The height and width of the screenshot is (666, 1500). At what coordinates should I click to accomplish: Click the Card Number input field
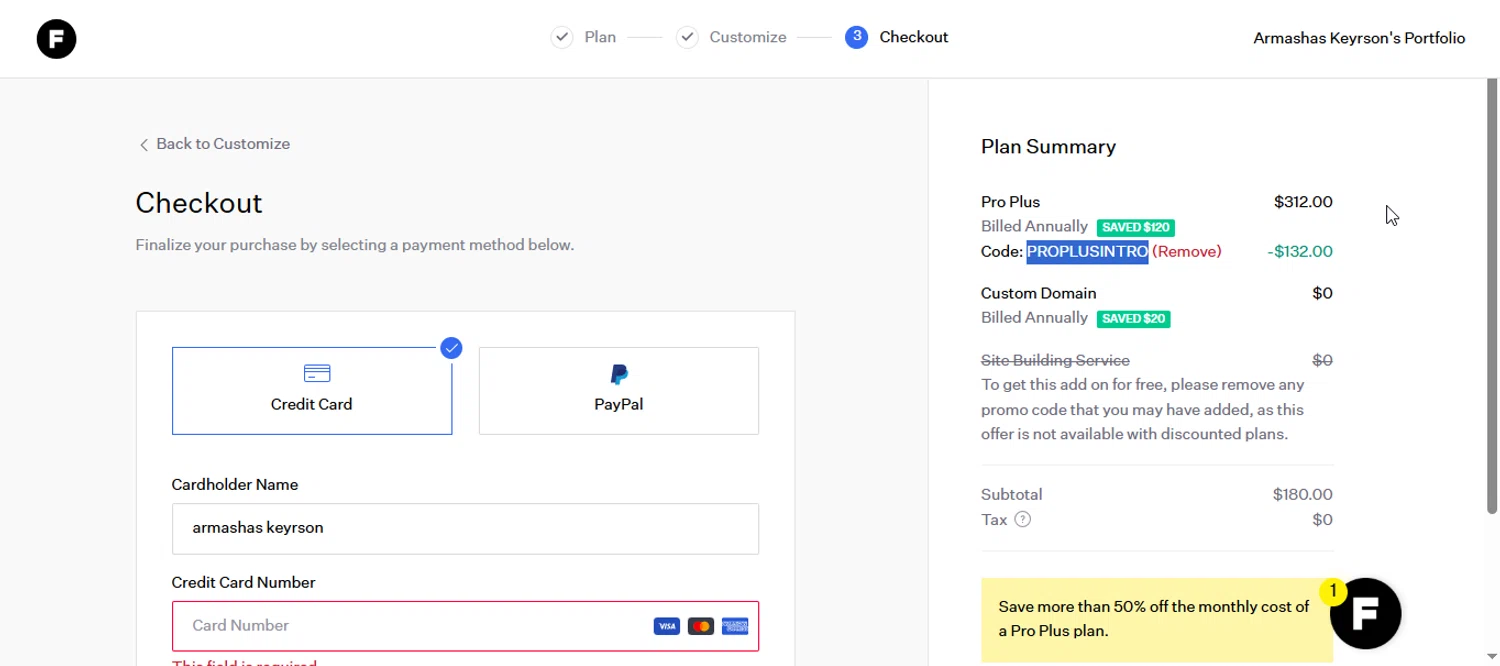465,626
